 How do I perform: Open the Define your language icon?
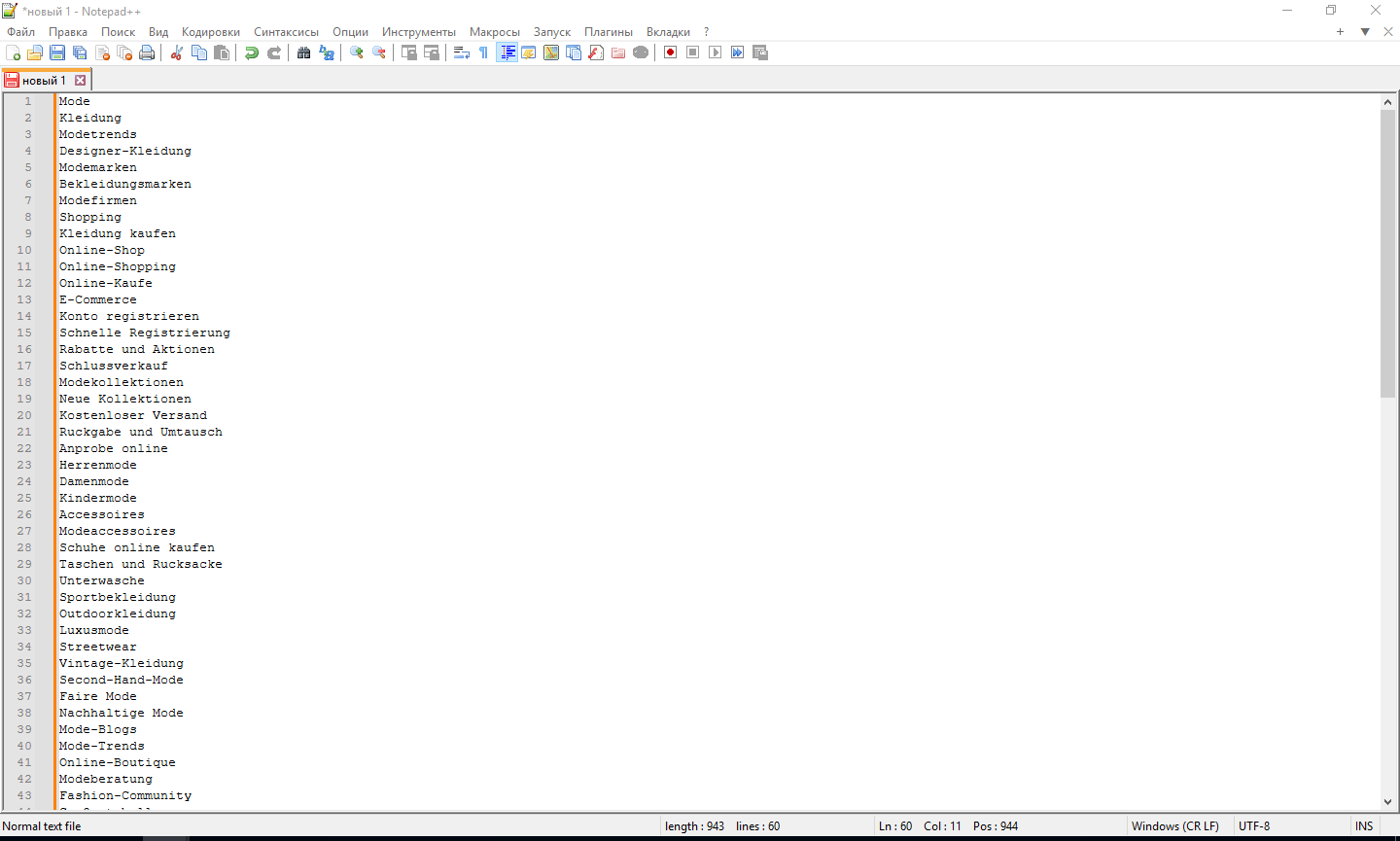pos(528,53)
